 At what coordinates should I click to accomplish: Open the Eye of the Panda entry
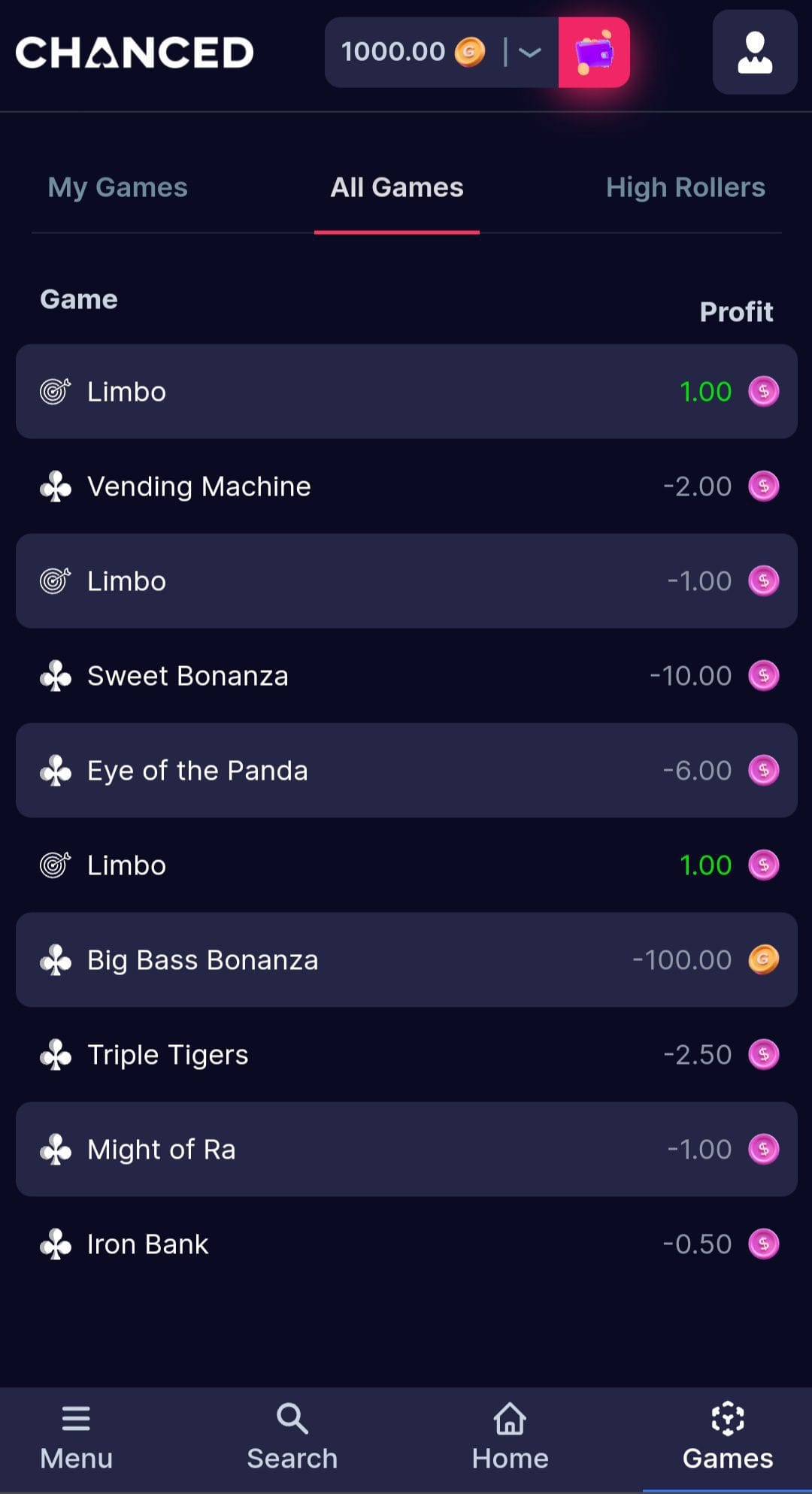point(407,771)
